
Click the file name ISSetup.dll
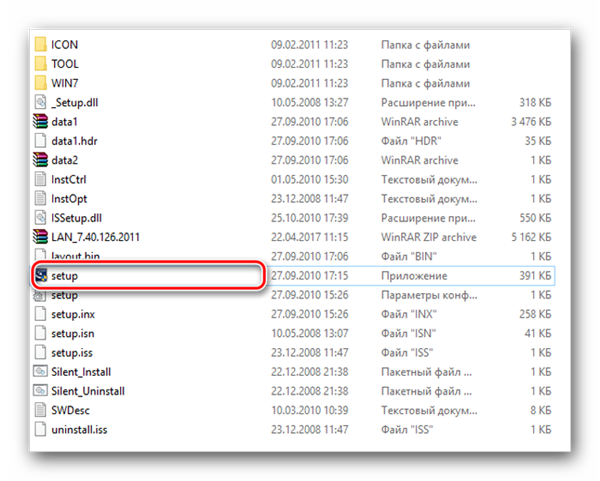tap(77, 218)
